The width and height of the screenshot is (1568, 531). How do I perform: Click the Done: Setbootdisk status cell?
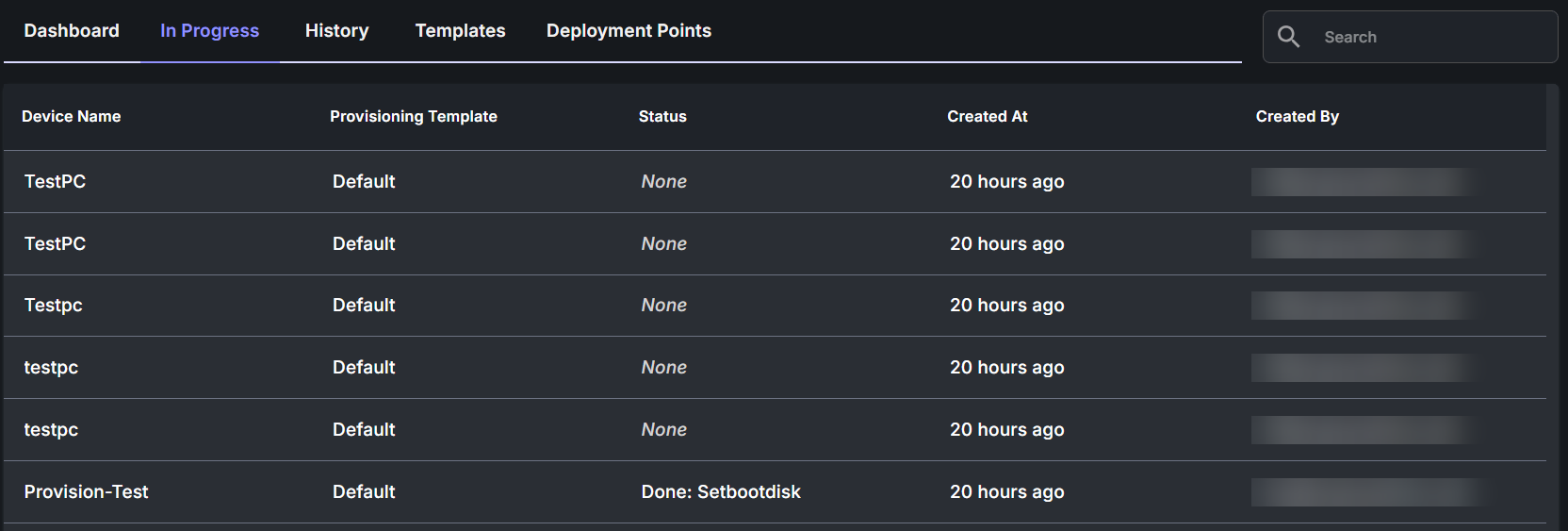coord(721,491)
